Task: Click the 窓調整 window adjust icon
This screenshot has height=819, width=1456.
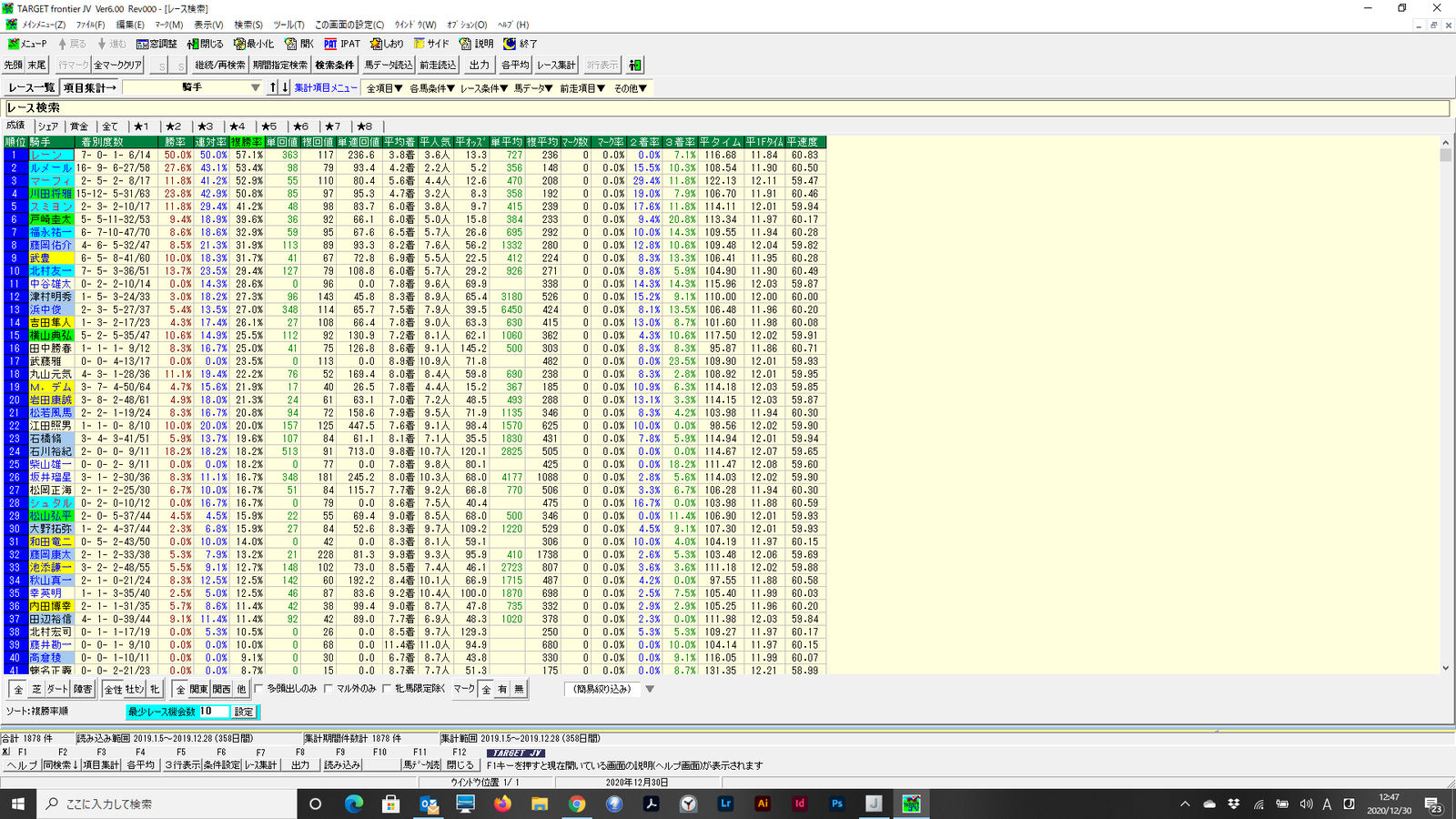Action: point(157,44)
